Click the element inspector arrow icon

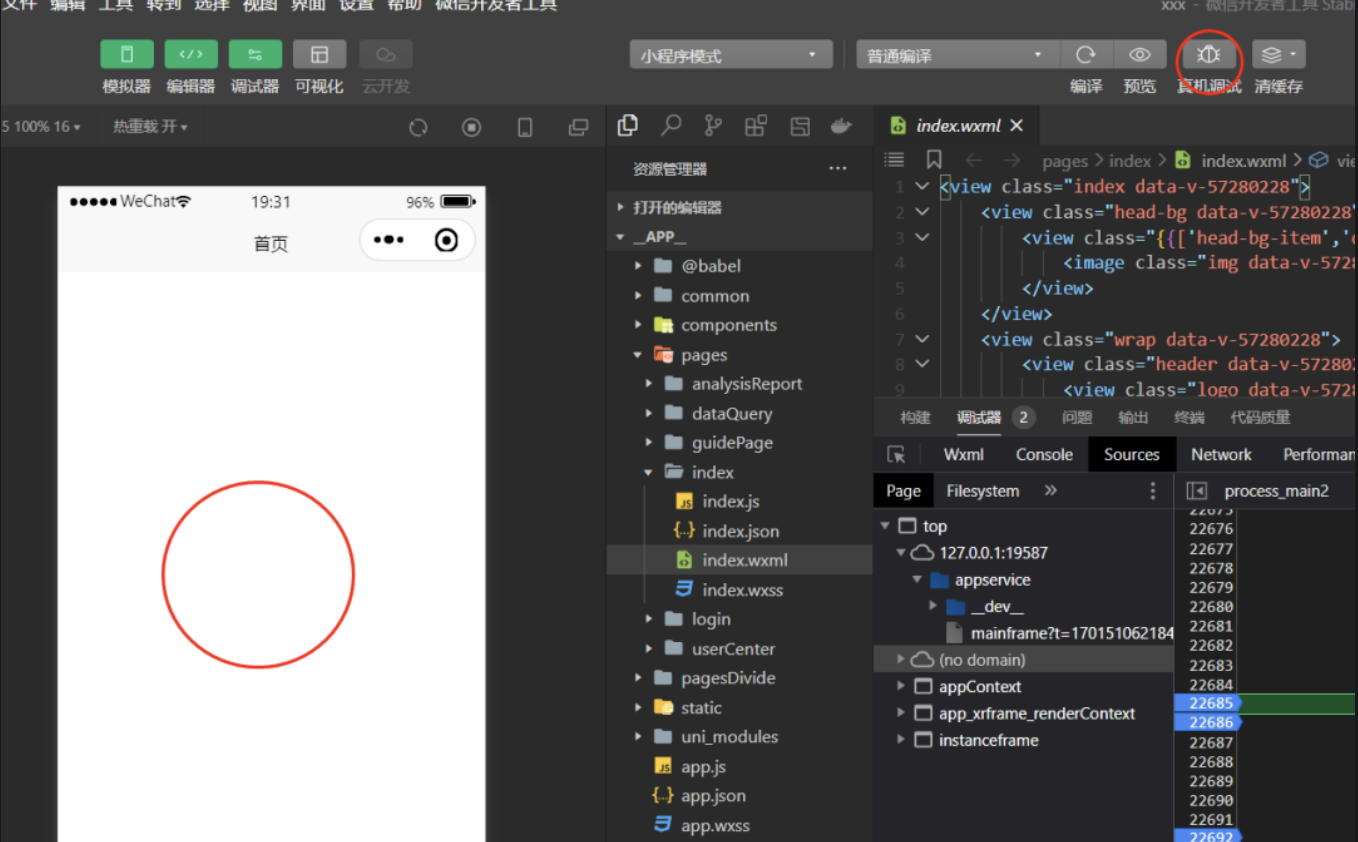pyautogui.click(x=896, y=455)
